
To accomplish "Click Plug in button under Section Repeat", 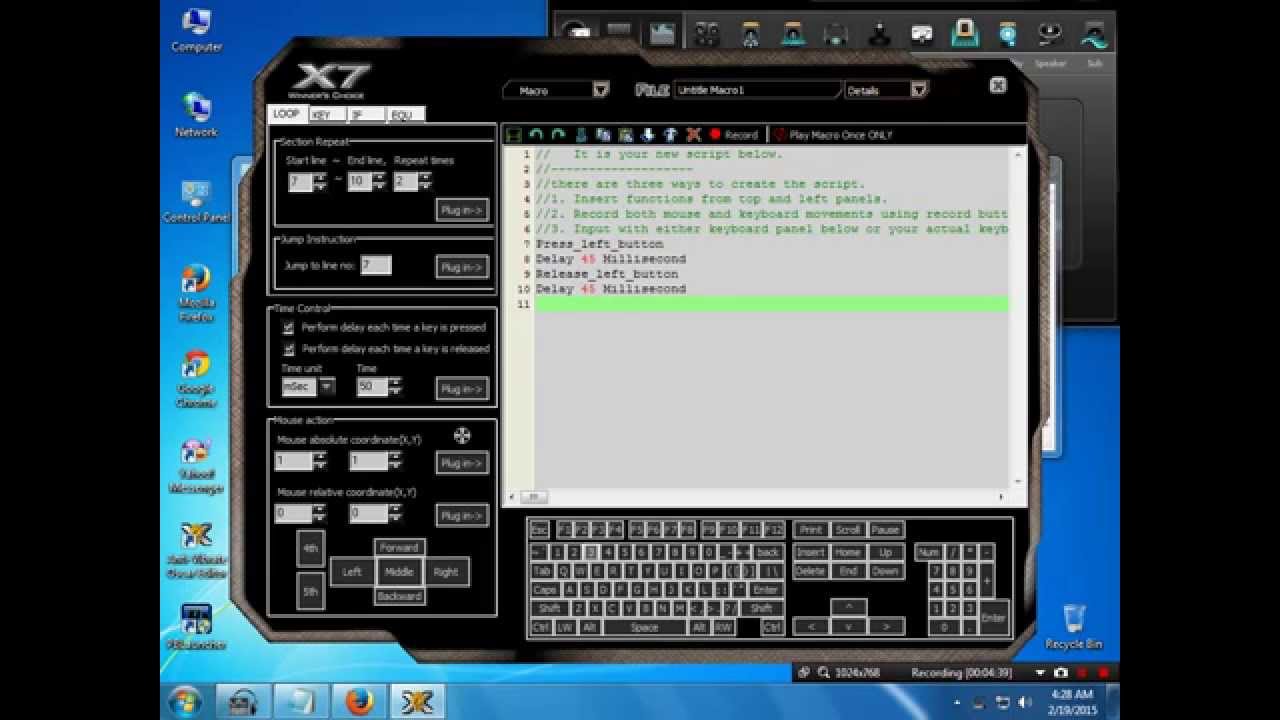I will [462, 210].
